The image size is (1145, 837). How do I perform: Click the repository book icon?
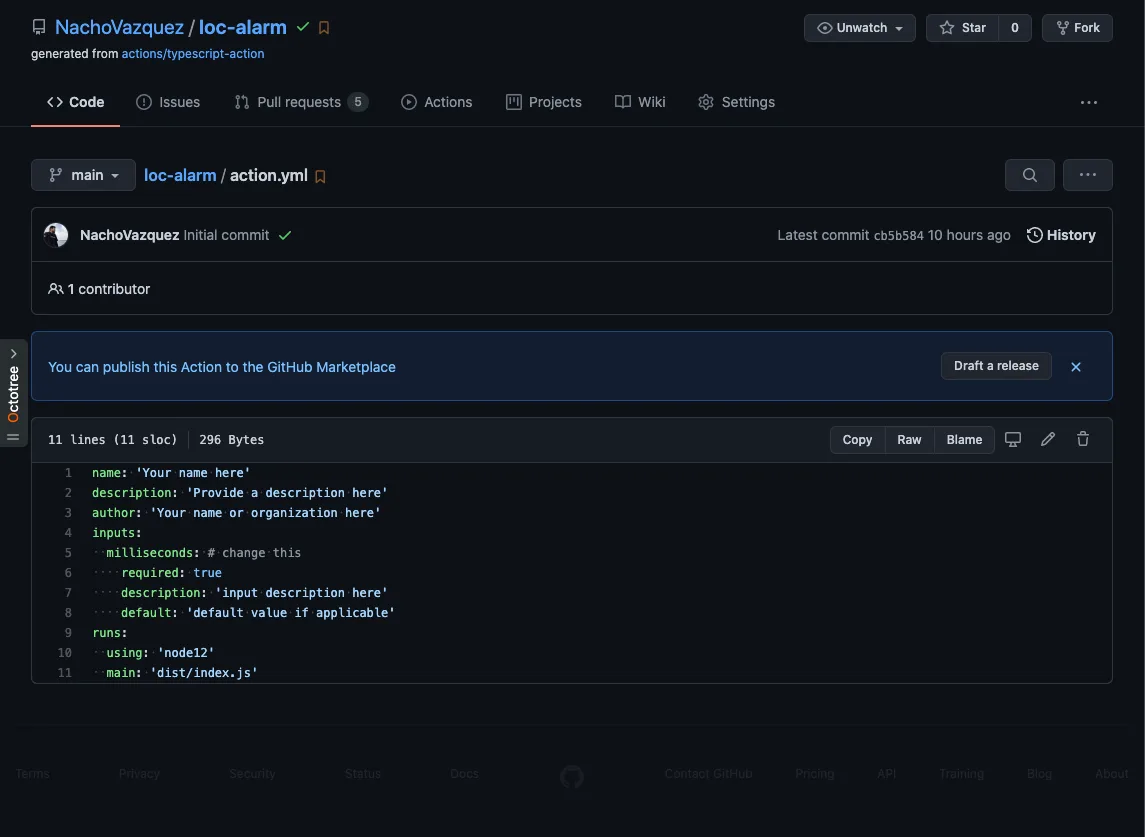38,26
